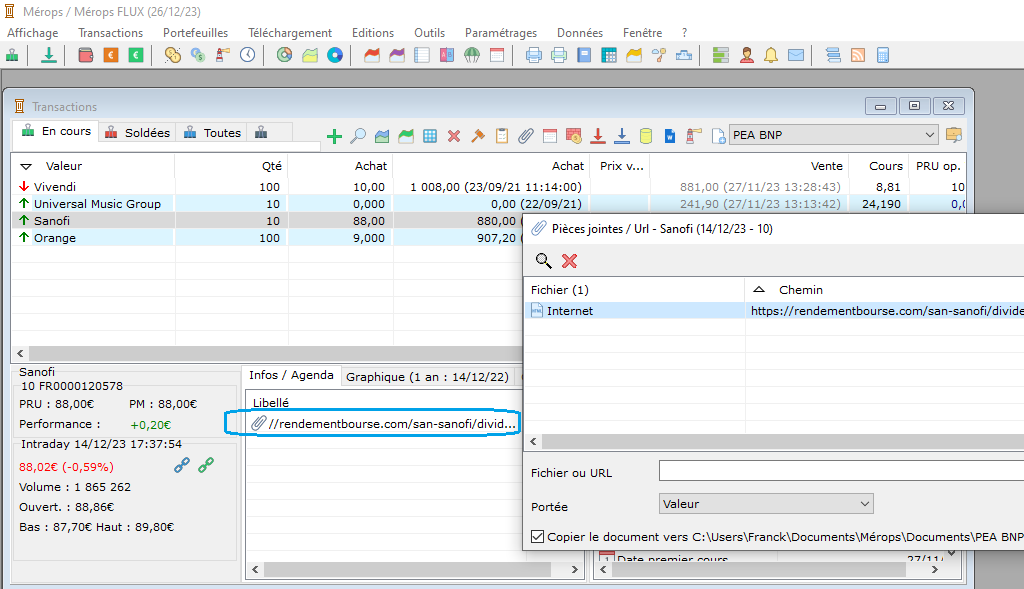
Task: Open the Portefeuilles menu
Action: [x=195, y=33]
